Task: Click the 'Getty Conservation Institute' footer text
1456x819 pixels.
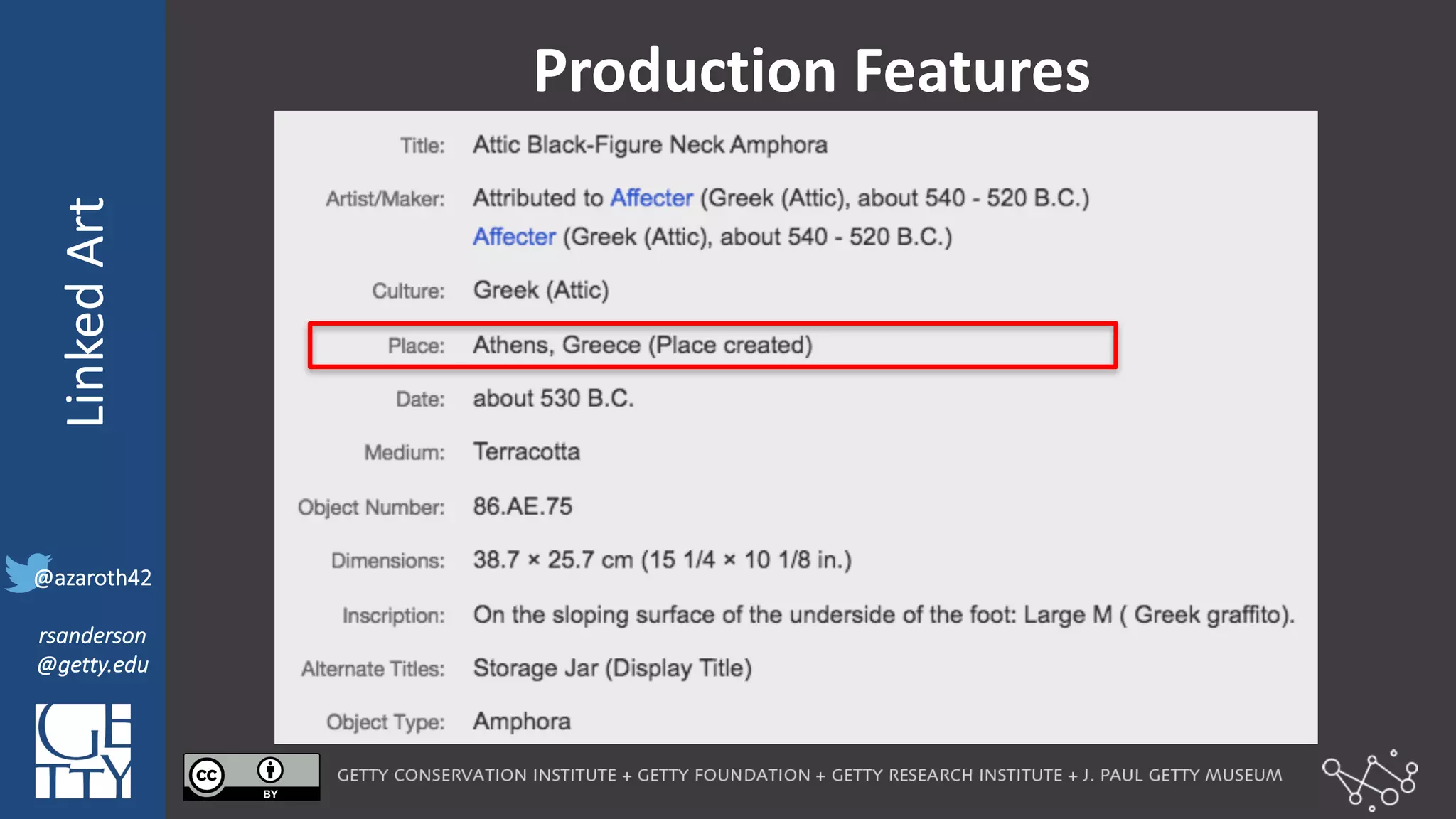Action: click(x=476, y=776)
